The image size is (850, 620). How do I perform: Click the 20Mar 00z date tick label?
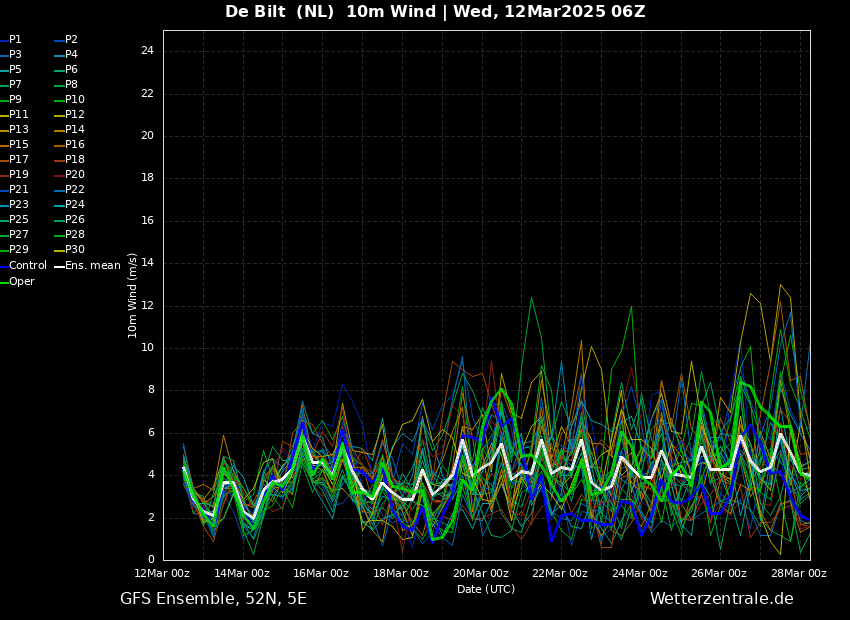pos(481,573)
